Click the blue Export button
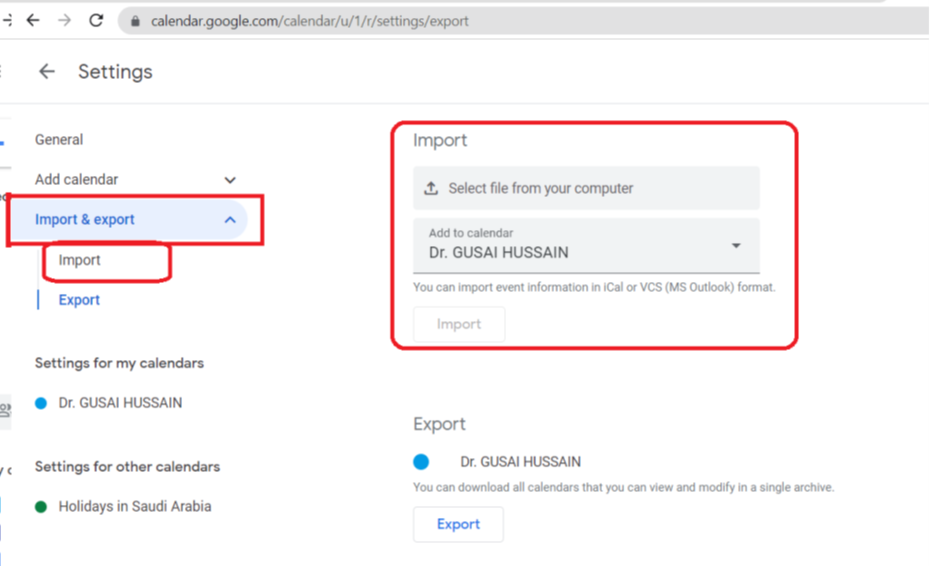The width and height of the screenshot is (930, 567). (458, 524)
